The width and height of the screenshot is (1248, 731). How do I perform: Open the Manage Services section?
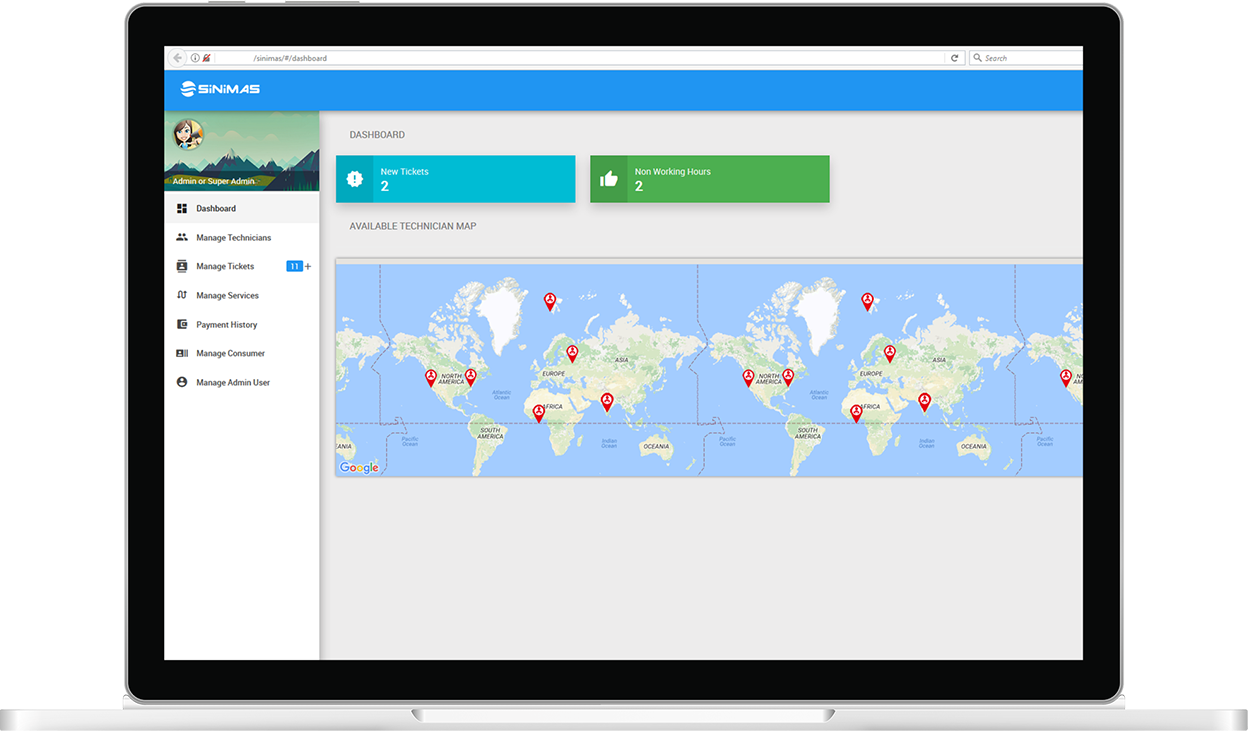pyautogui.click(x=226, y=295)
